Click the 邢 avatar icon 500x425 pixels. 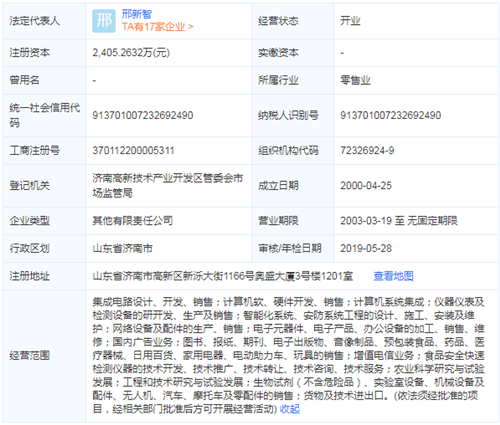coord(104,21)
